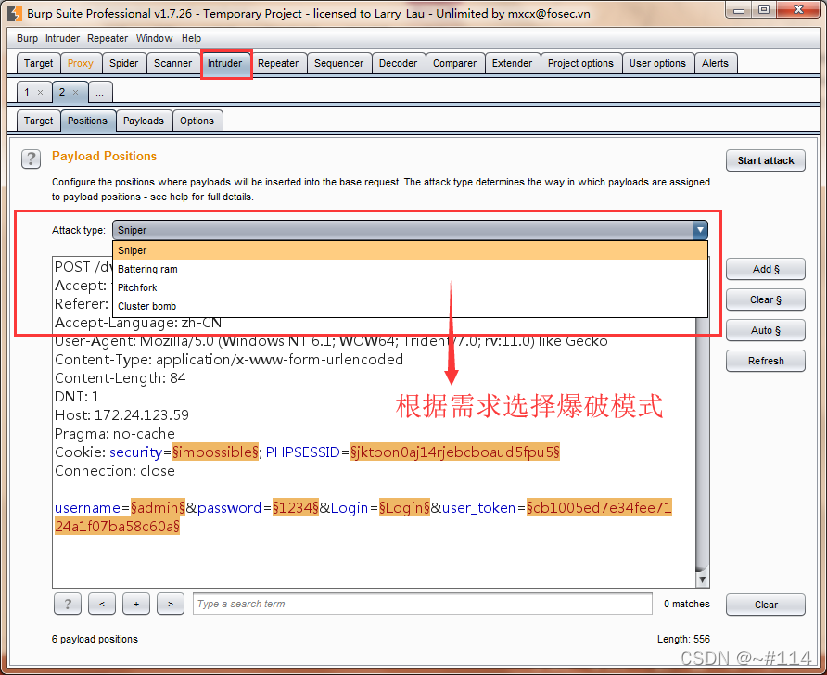The height and width of the screenshot is (675, 827).
Task: Choose Sniper from attack type list
Action: point(410,250)
